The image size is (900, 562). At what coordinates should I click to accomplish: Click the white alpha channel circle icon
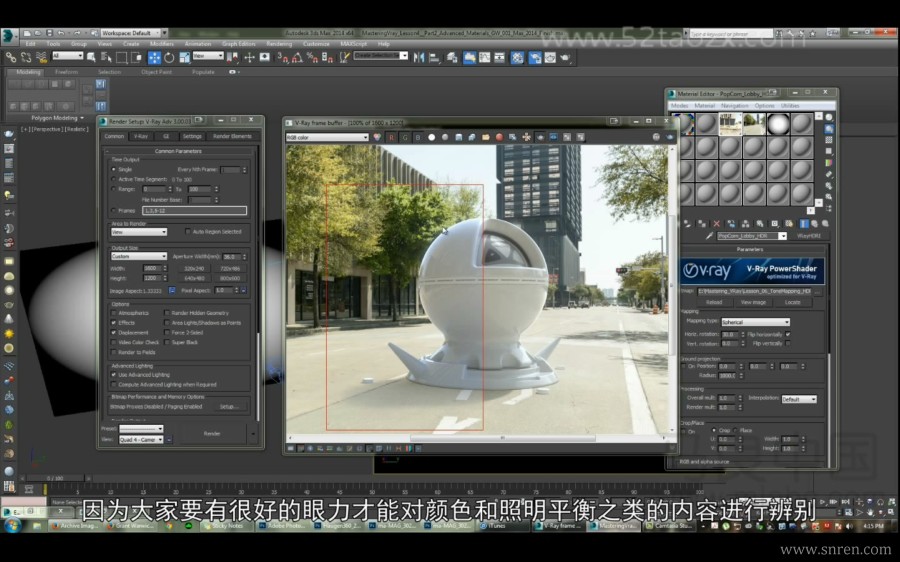tap(431, 137)
